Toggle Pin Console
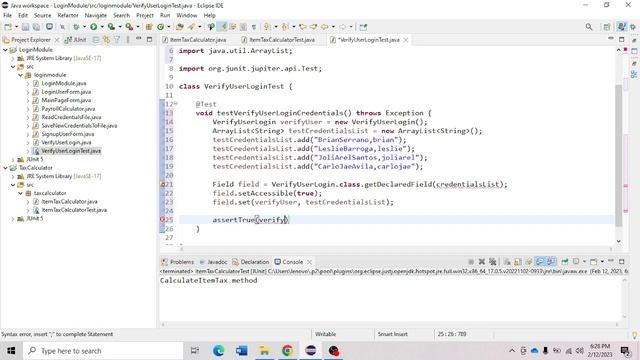The image size is (640, 360). tap(565, 262)
